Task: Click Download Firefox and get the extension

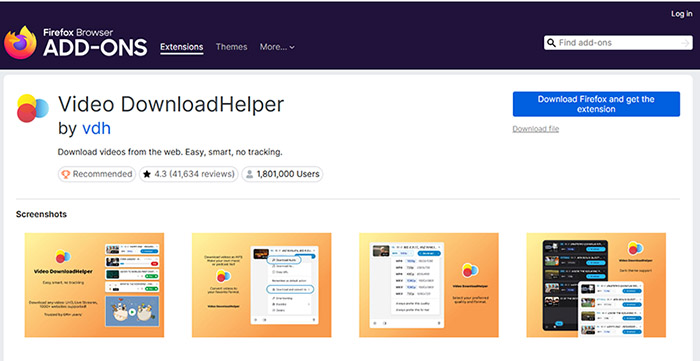Action: coord(596,104)
